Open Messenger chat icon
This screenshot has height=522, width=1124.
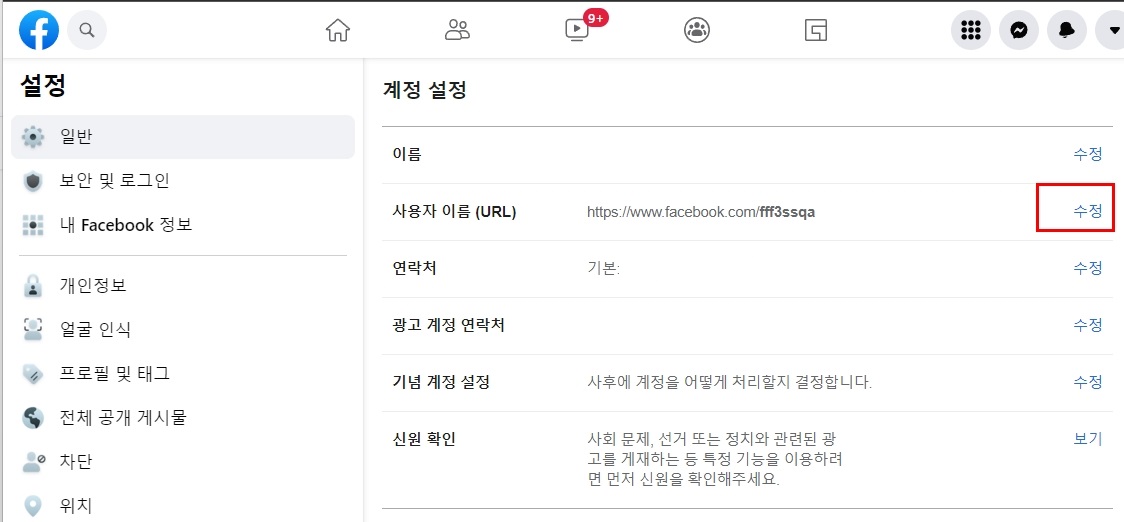1019,30
